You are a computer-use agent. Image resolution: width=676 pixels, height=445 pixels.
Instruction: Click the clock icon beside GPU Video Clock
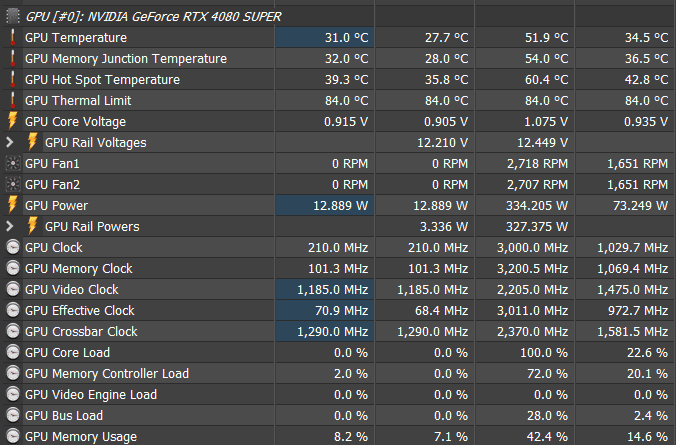[13, 289]
